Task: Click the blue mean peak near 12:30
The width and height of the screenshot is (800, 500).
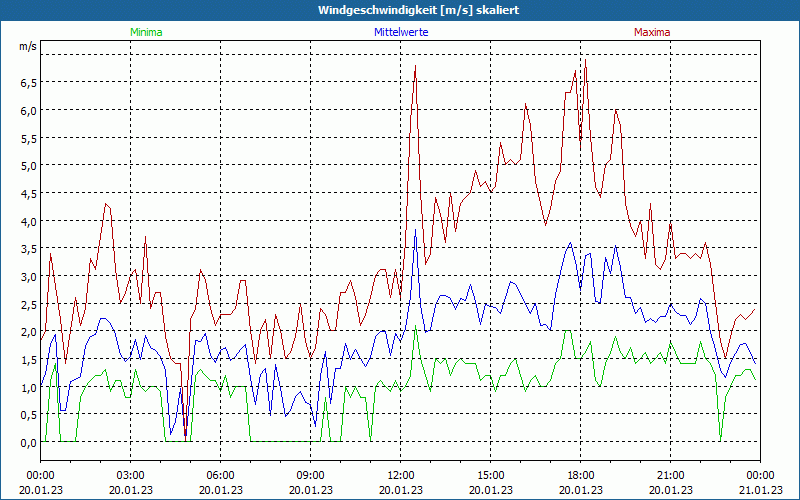Action: pos(415,230)
